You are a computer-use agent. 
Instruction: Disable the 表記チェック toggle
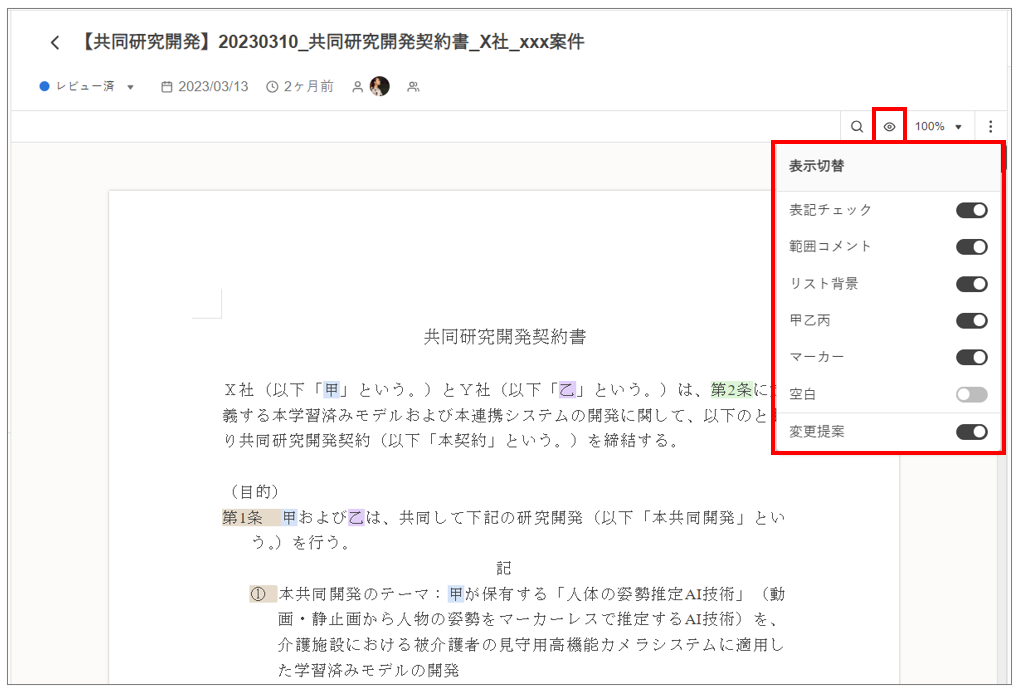click(971, 210)
